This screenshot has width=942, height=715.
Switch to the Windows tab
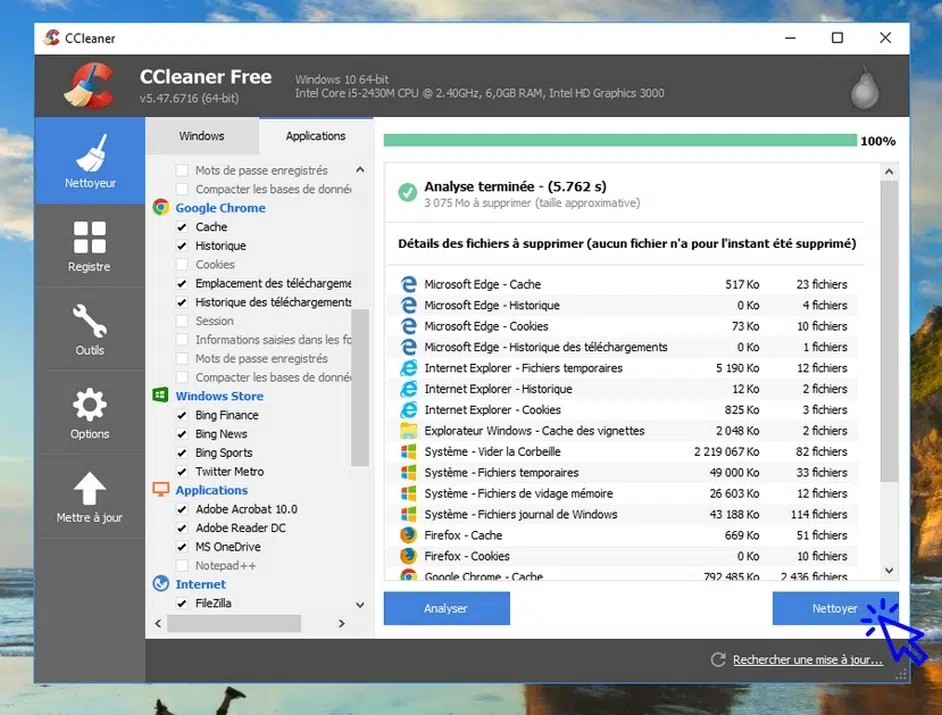(202, 136)
